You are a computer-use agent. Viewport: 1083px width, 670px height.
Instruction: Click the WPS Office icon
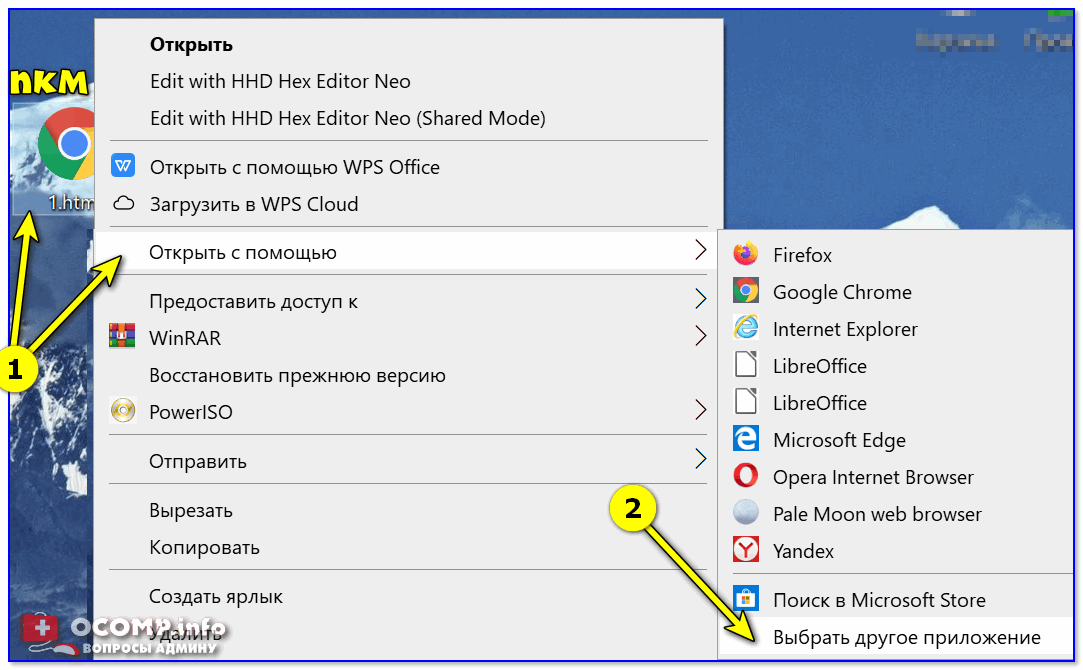point(123,167)
